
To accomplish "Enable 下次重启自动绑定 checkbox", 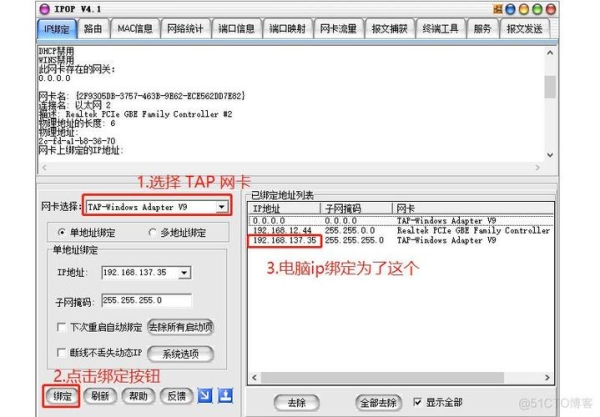I will [61, 327].
